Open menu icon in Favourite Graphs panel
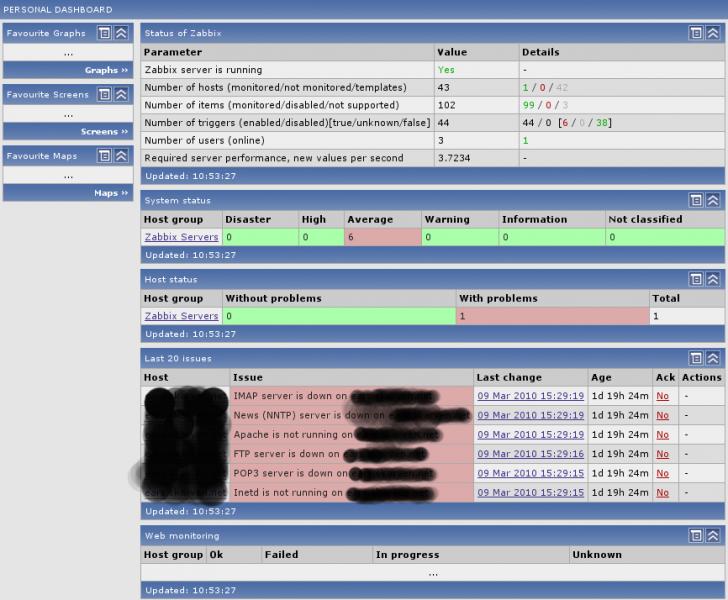Image resolution: width=728 pixels, height=600 pixels. (104, 33)
